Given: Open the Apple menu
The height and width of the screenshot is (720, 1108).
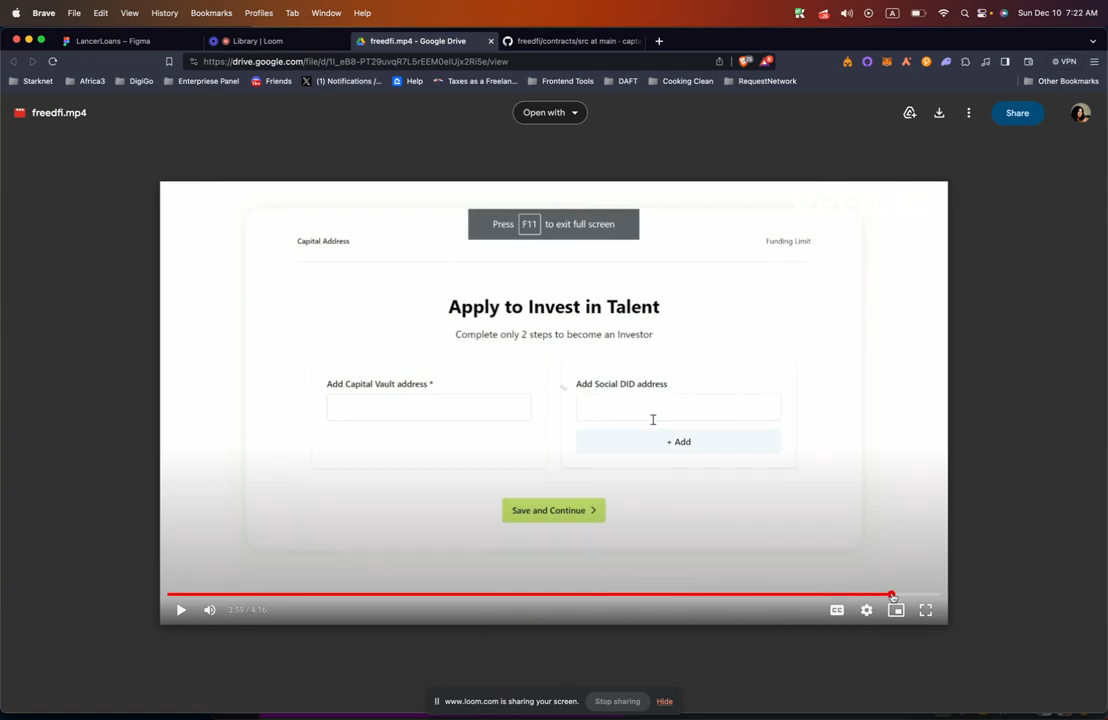Looking at the screenshot, I should click(16, 13).
